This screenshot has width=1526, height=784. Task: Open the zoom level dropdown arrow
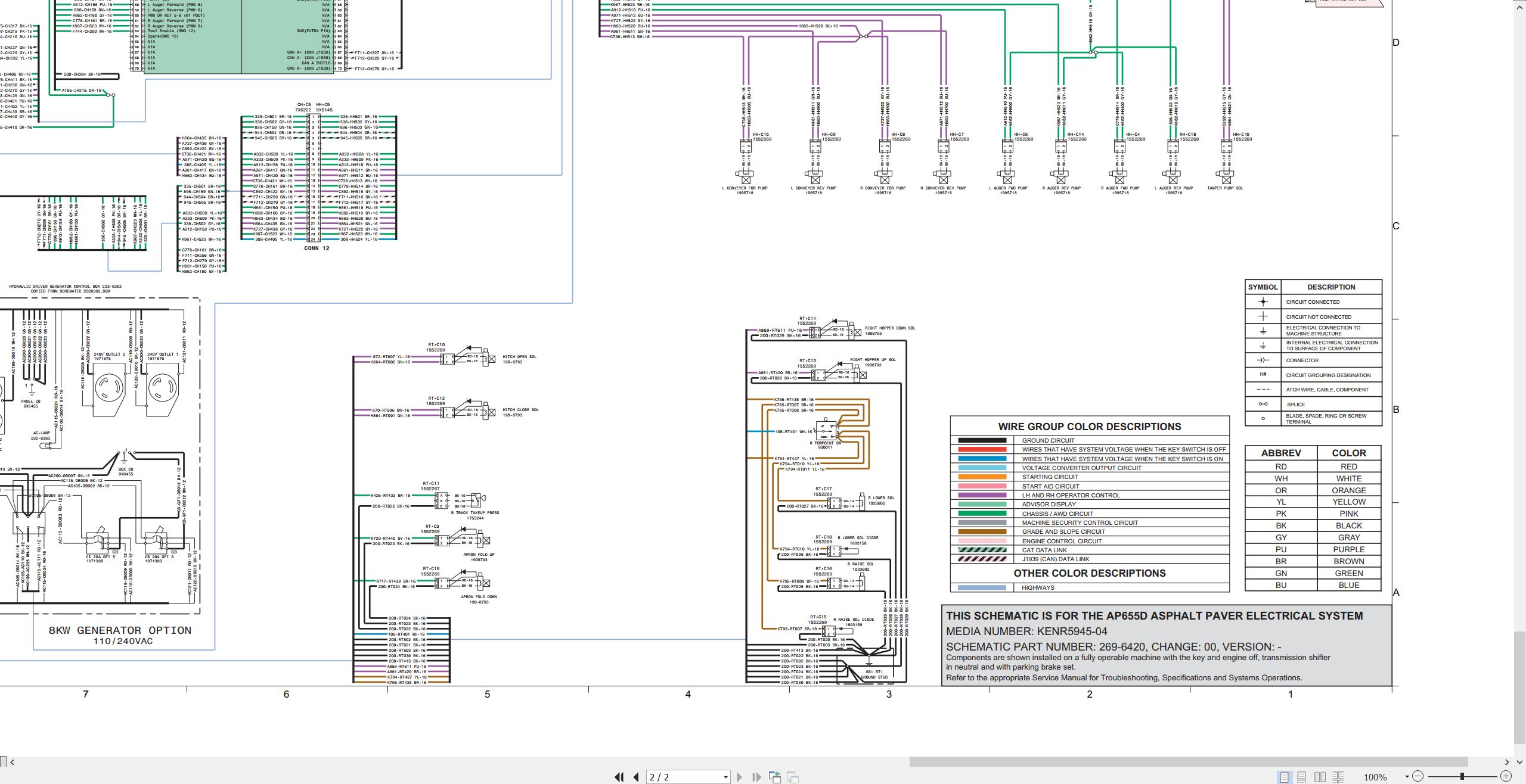coord(1407,777)
